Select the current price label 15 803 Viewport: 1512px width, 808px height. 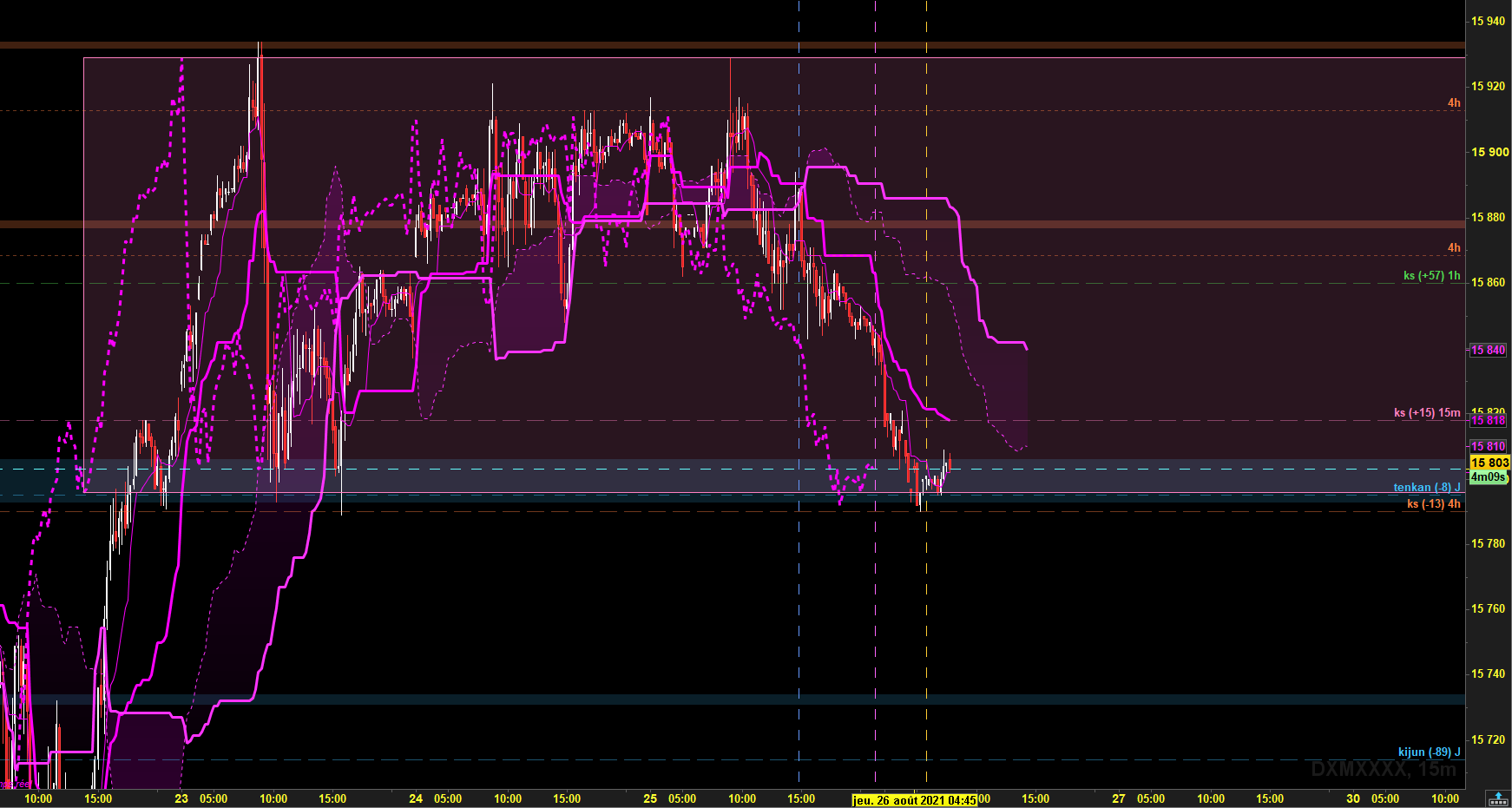pyautogui.click(x=1489, y=463)
